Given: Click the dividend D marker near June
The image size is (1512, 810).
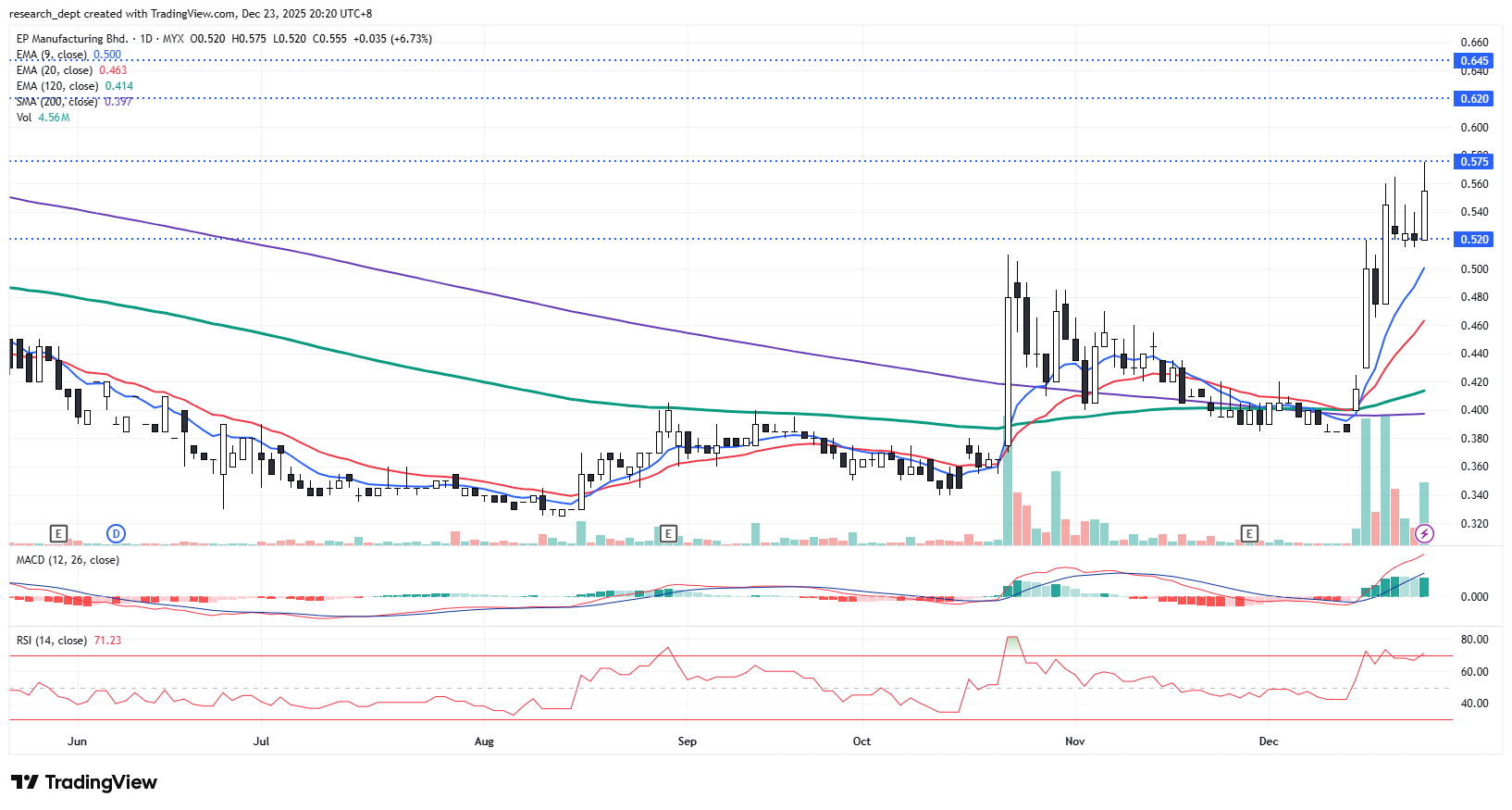Looking at the screenshot, I should point(116,533).
